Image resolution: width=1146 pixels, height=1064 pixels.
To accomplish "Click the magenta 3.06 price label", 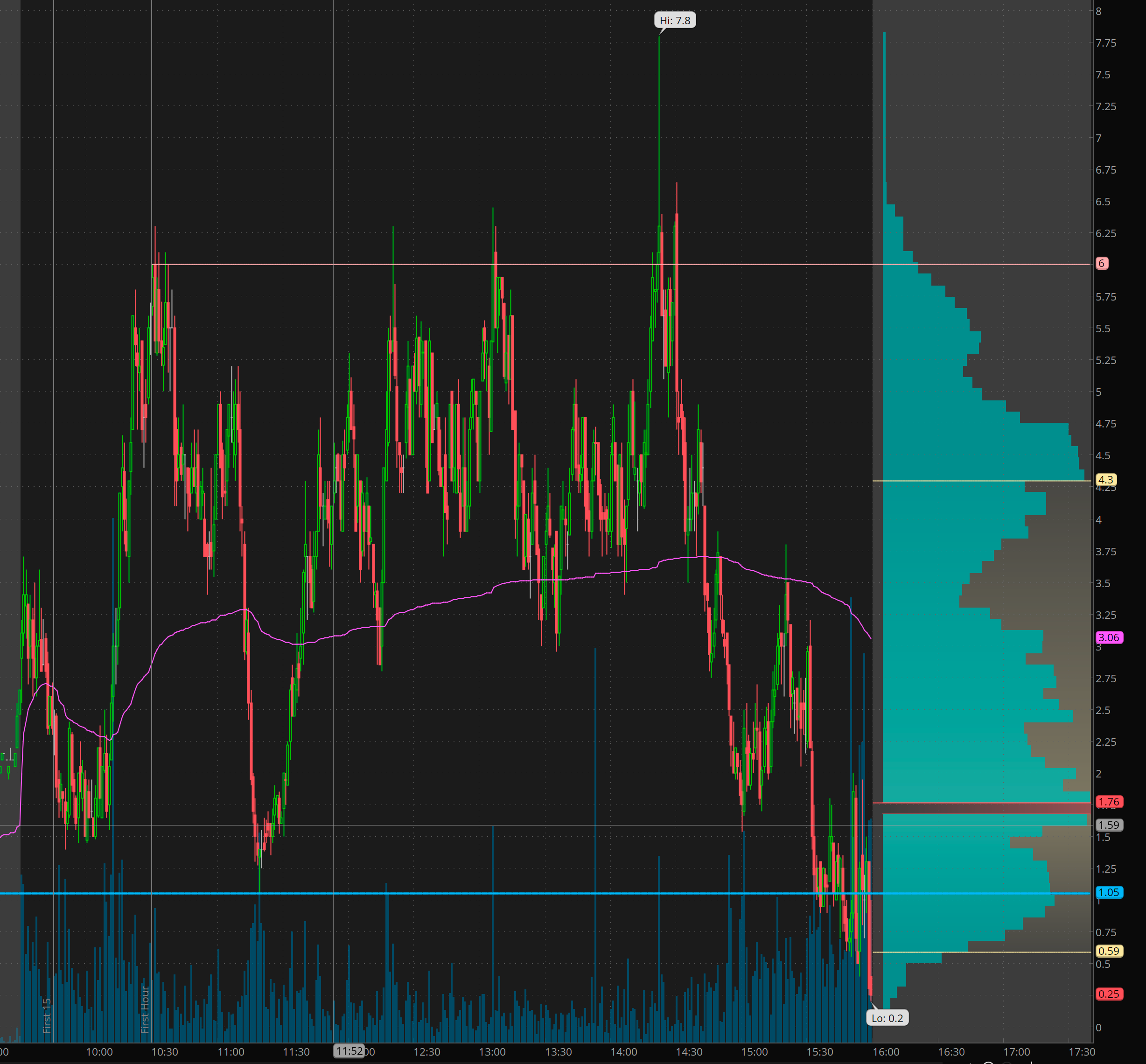I will coord(1109,637).
